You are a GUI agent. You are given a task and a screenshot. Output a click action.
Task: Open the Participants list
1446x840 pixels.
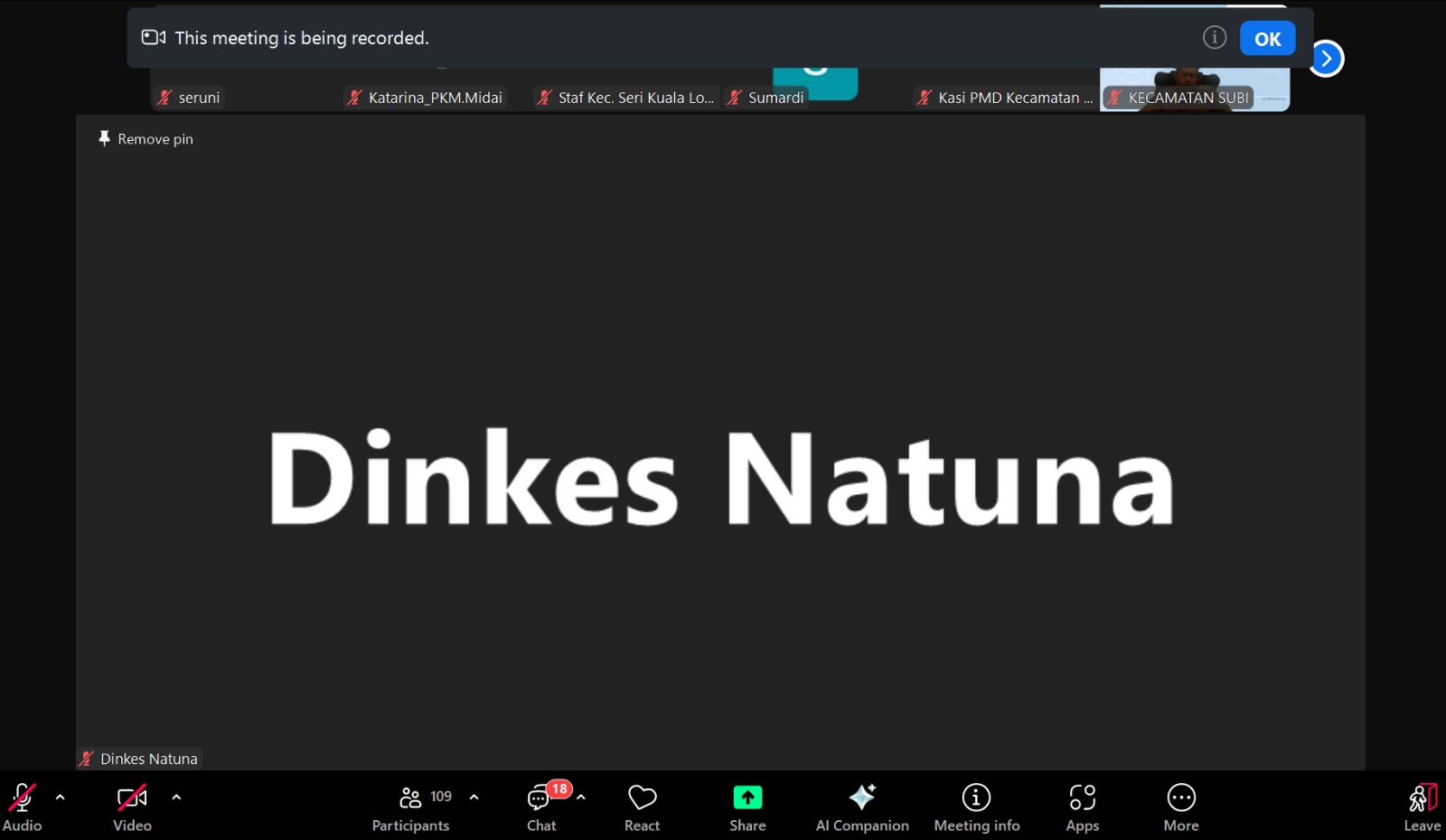pos(411,807)
